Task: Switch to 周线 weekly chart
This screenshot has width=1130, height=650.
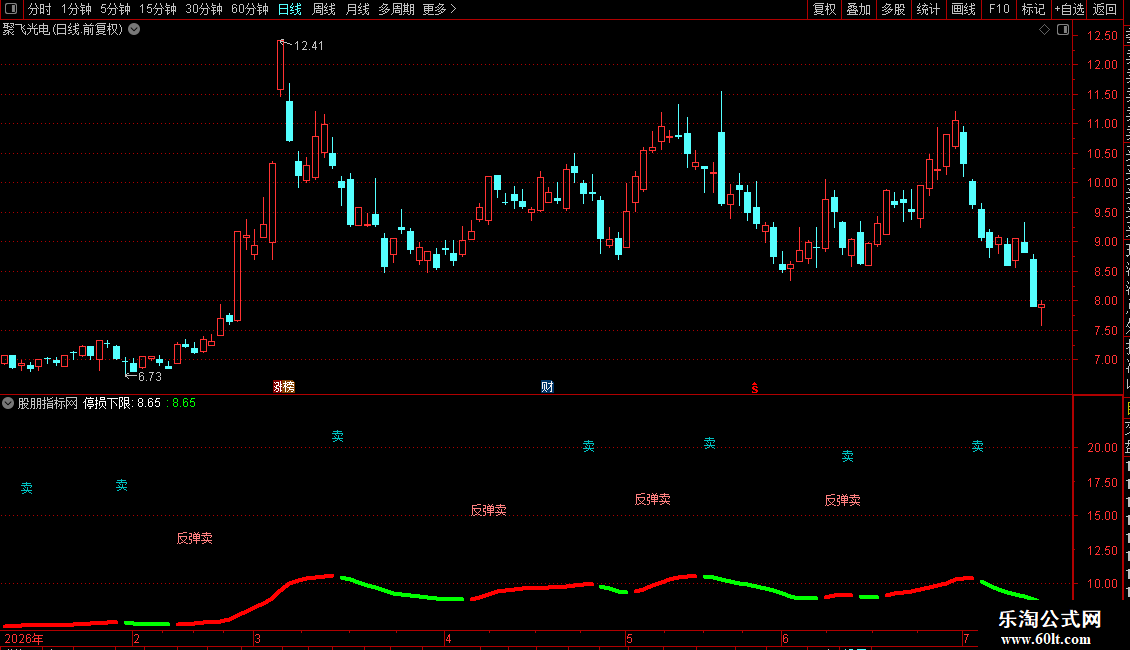Action: coord(324,9)
